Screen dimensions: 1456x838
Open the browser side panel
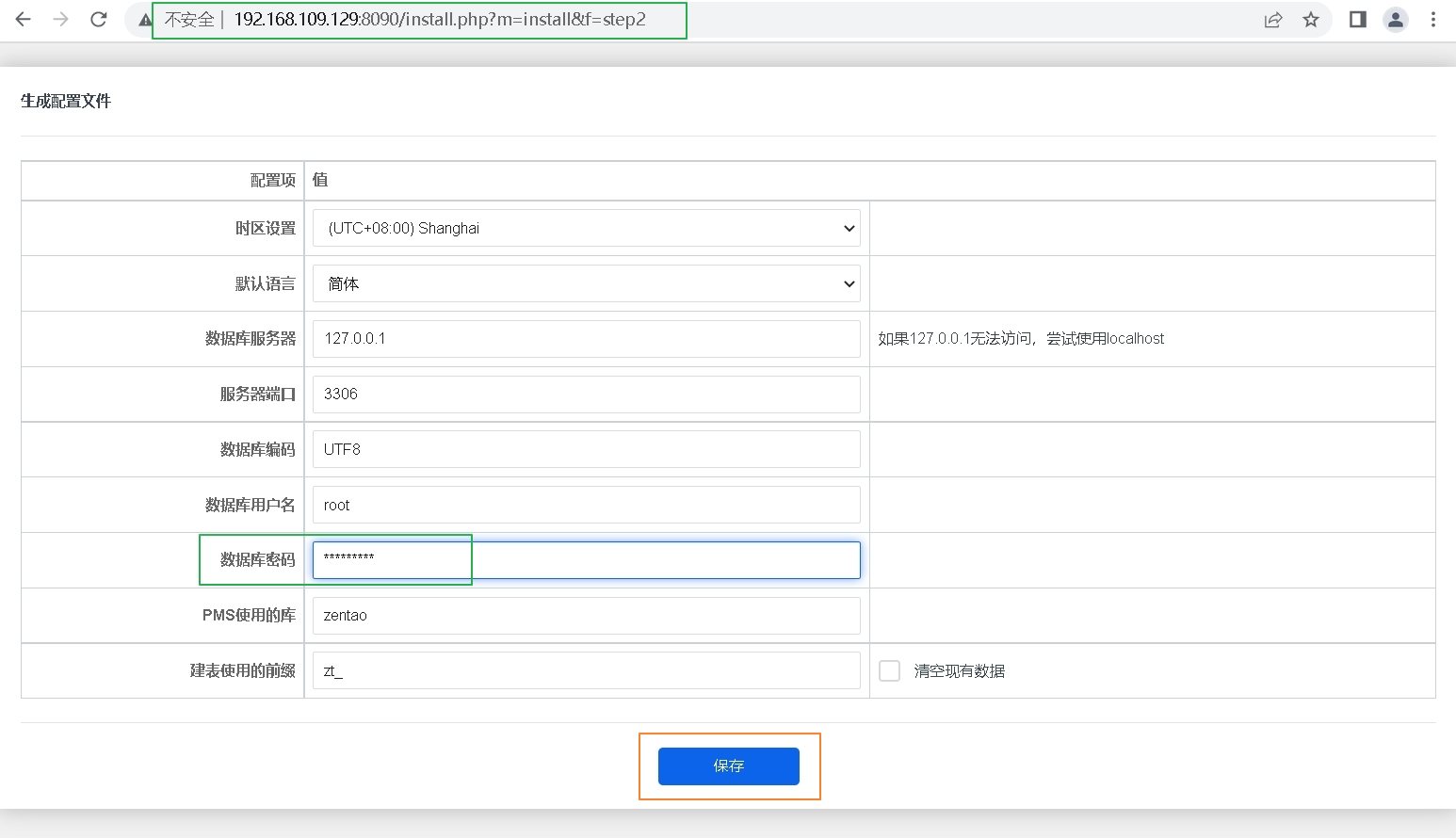pyautogui.click(x=1358, y=20)
